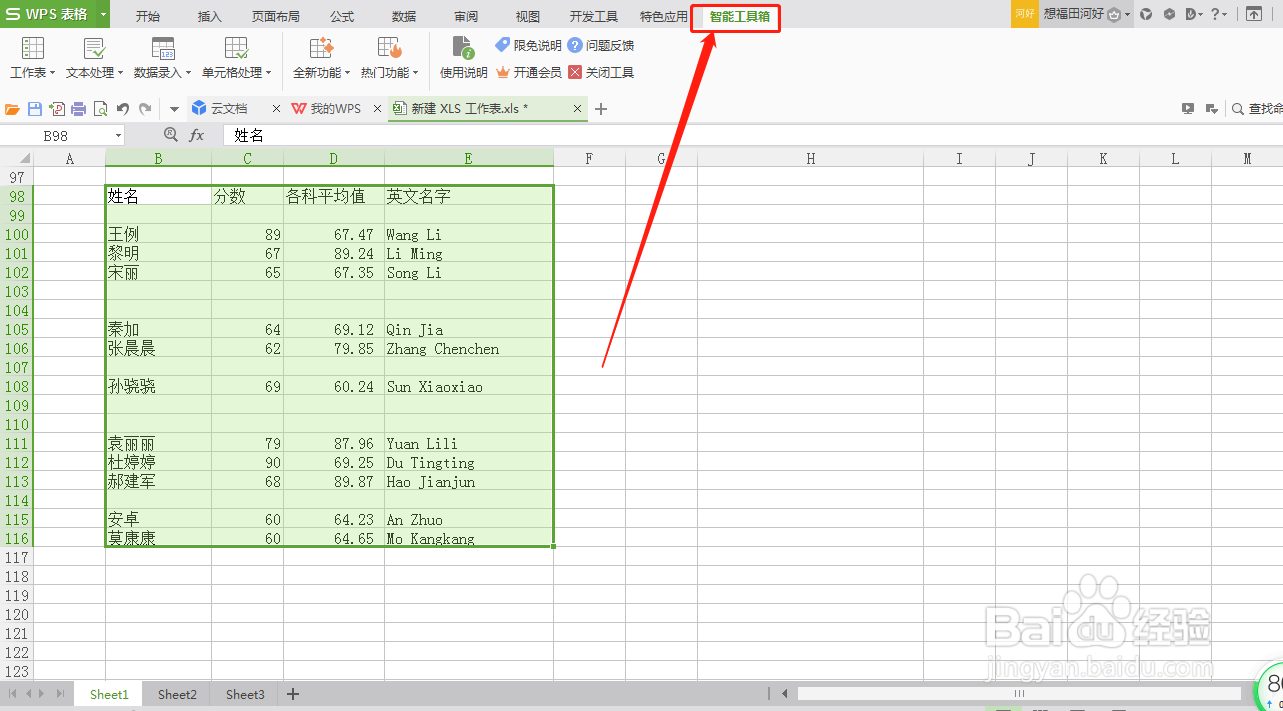Image resolution: width=1283 pixels, height=711 pixels.
Task: Open the 工作表 tools menu
Action: 32,58
